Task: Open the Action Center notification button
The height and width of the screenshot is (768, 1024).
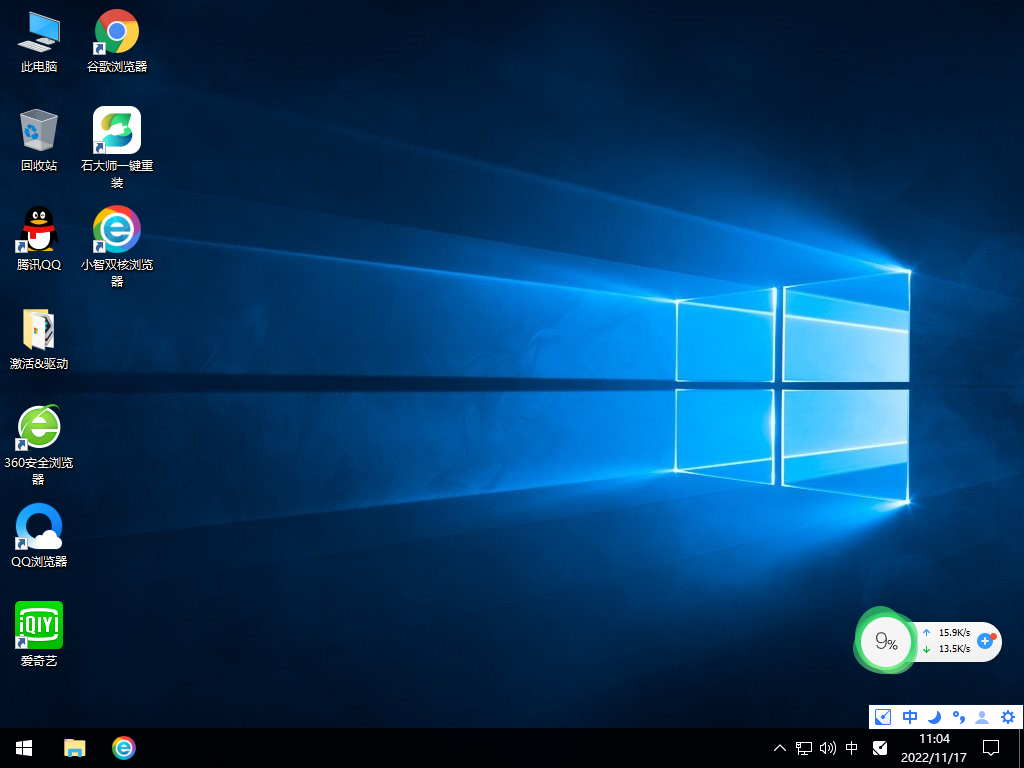Action: pyautogui.click(x=990, y=748)
